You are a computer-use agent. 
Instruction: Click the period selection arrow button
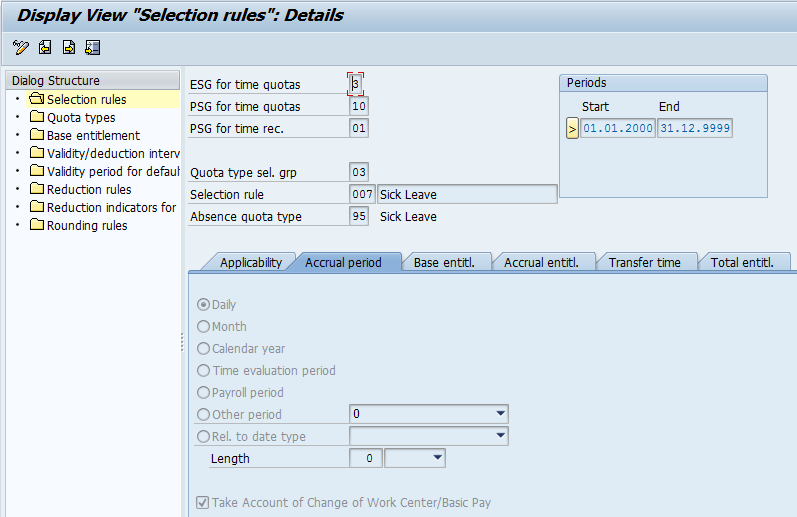coord(572,129)
